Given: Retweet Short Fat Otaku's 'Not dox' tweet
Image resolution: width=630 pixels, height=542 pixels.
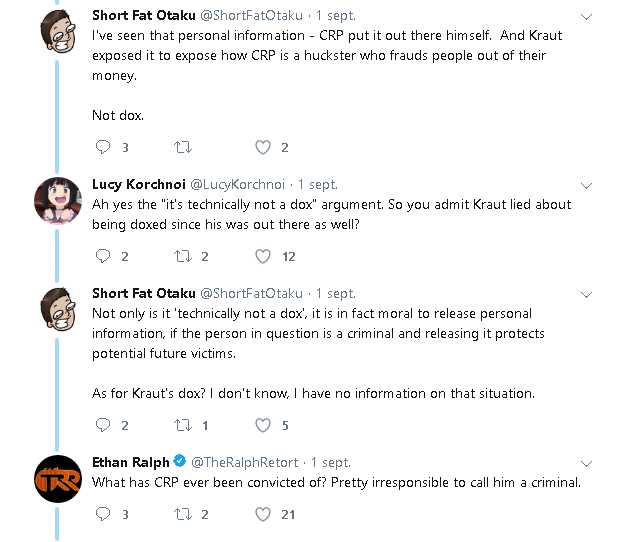Looking at the screenshot, I should point(183,147).
